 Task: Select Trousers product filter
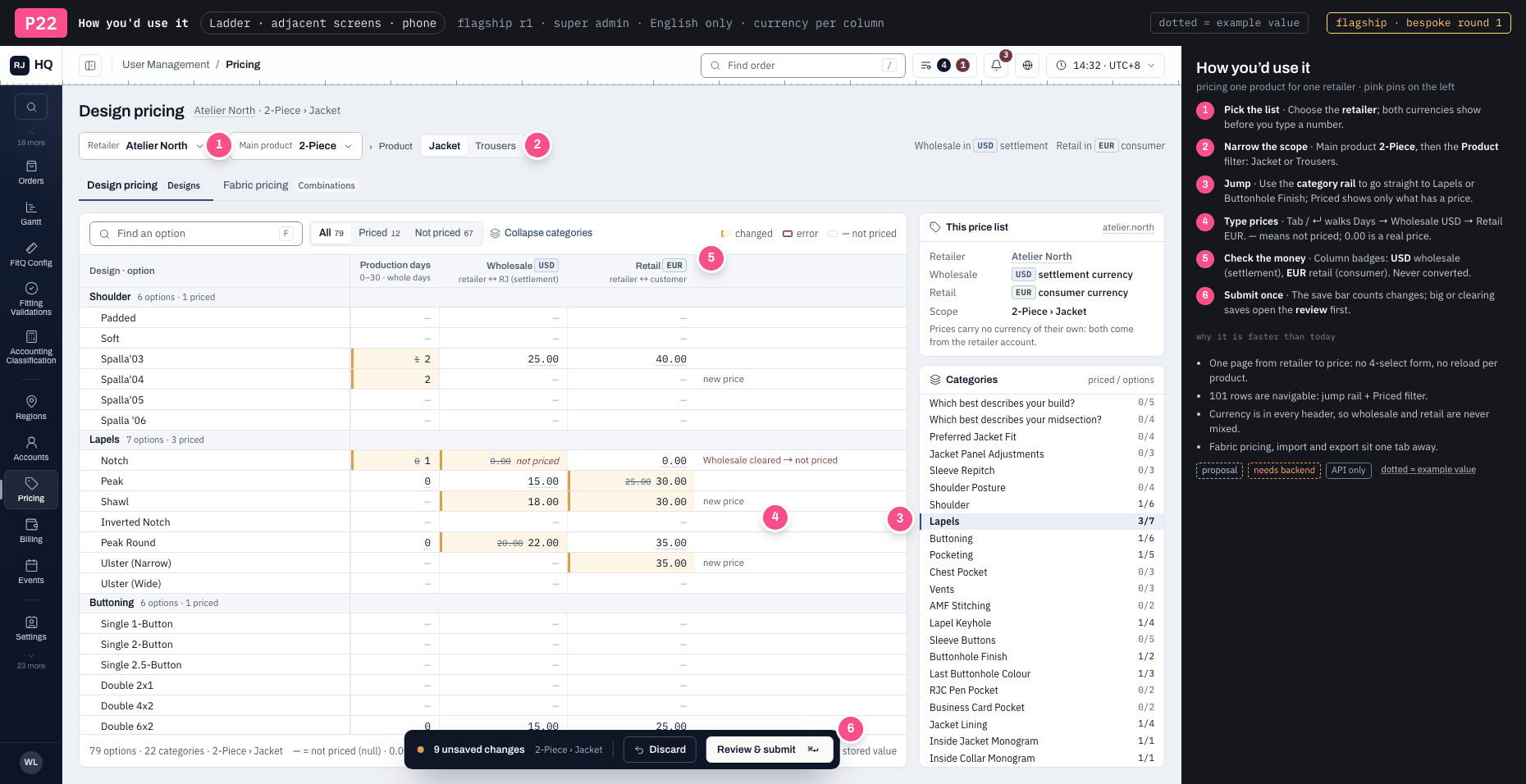click(x=496, y=146)
